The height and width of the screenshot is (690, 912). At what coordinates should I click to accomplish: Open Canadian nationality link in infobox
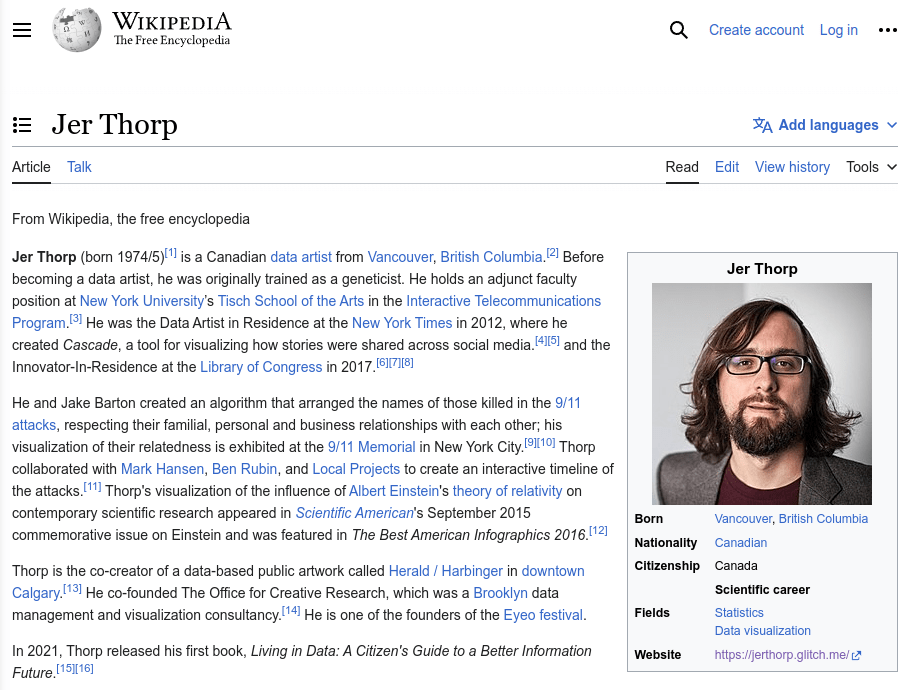(x=740, y=543)
